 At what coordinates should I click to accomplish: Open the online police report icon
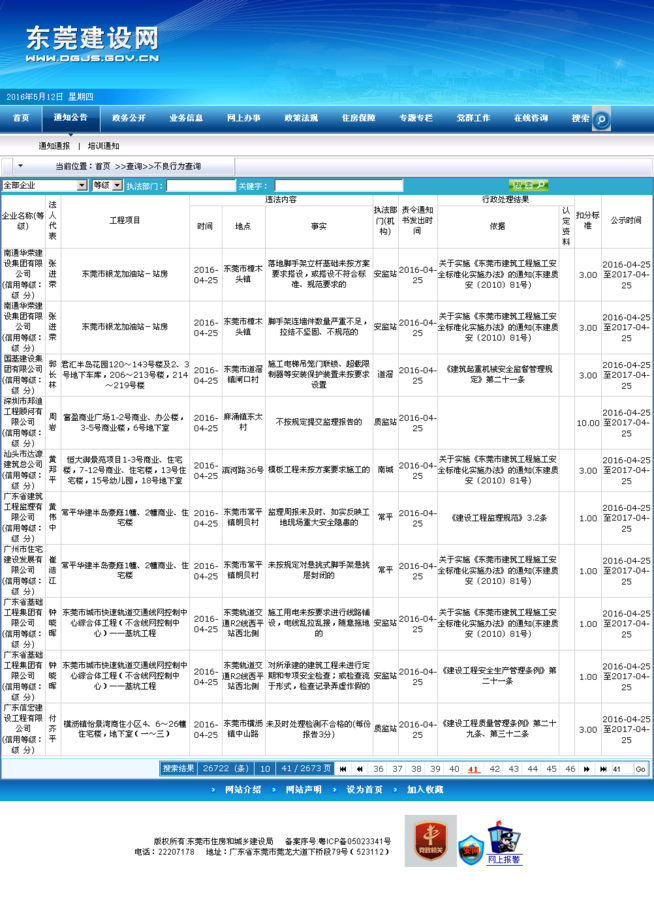point(504,838)
